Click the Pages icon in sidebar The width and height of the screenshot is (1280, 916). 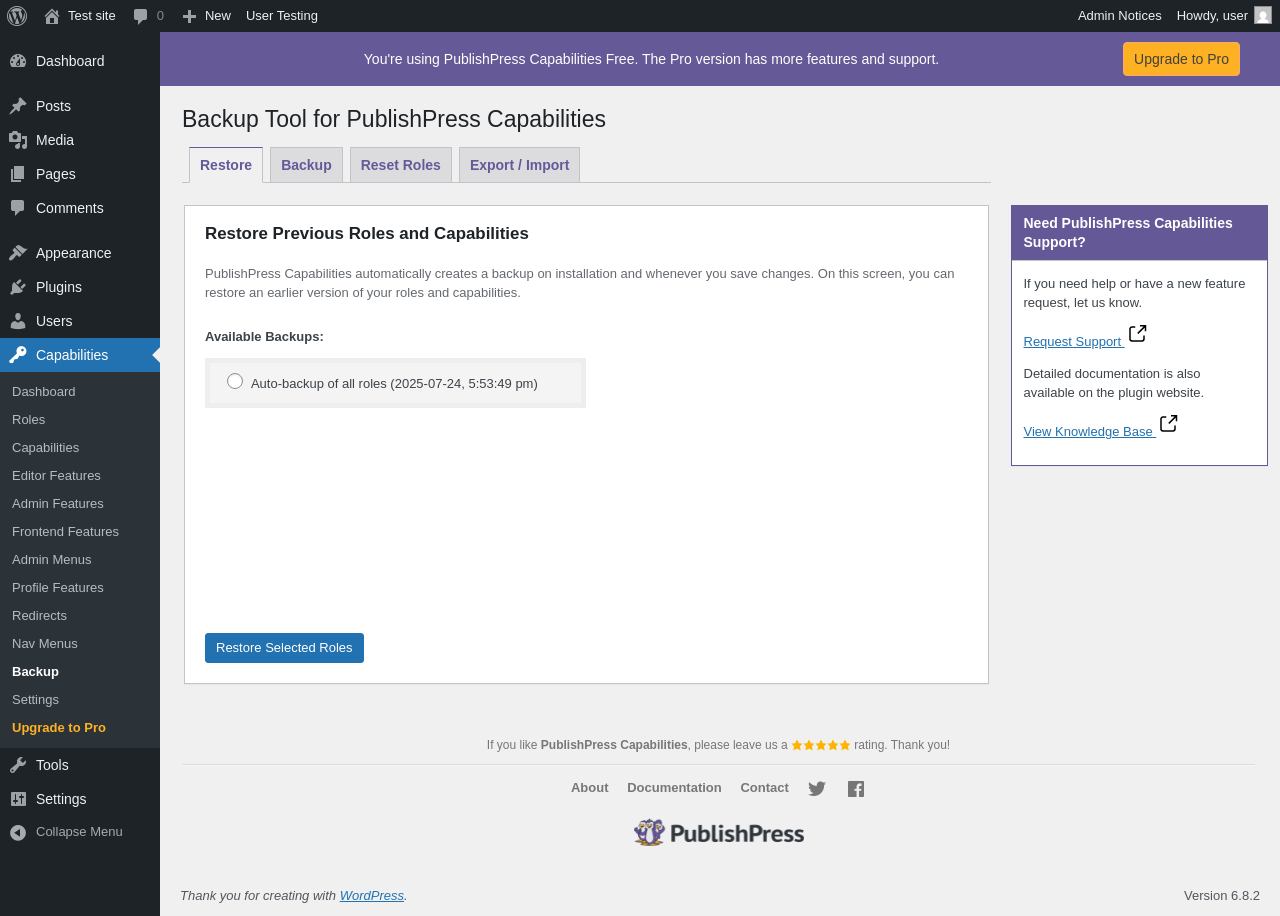[18, 174]
